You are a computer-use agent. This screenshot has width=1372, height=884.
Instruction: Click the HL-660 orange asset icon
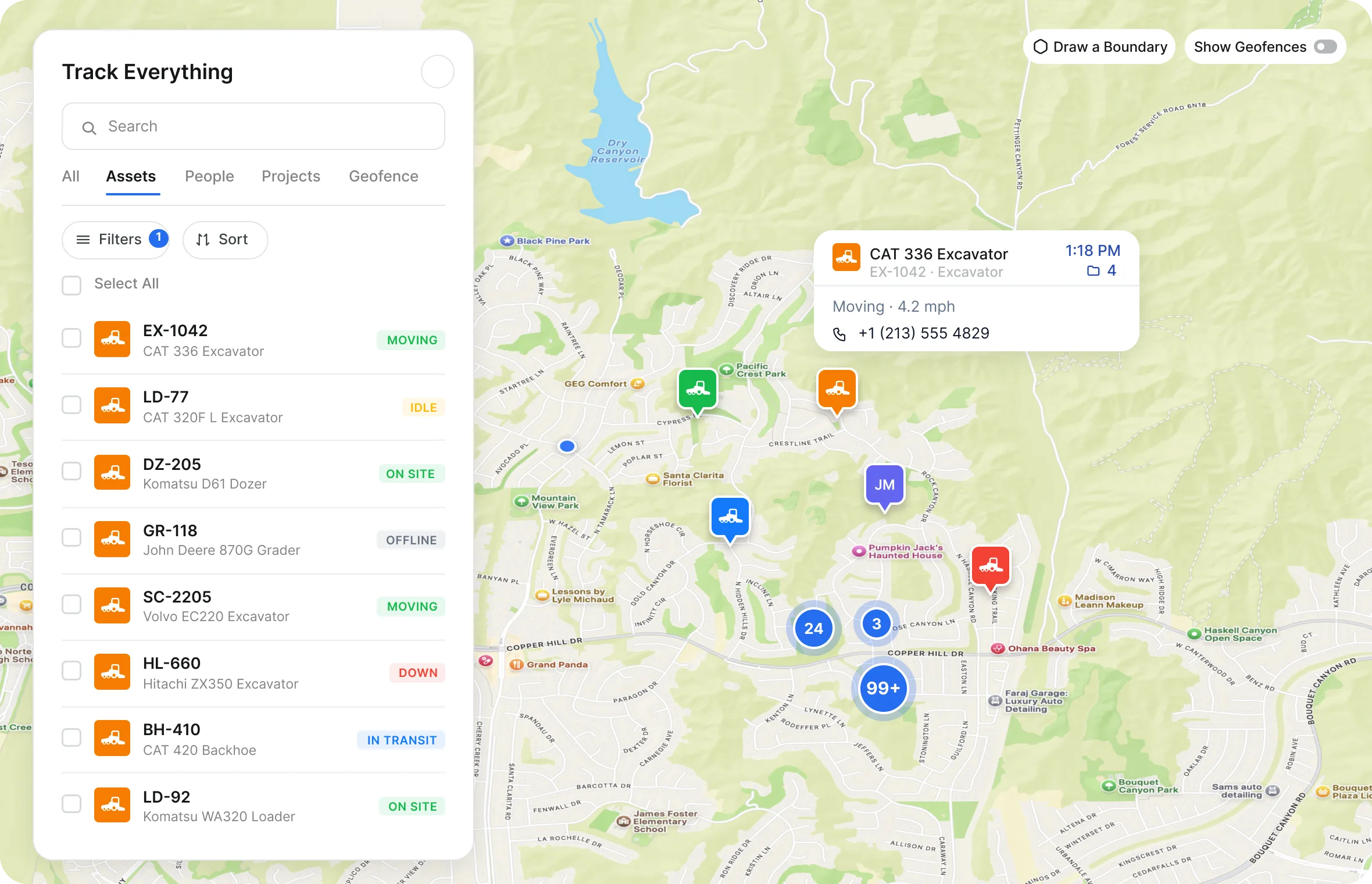click(x=112, y=672)
